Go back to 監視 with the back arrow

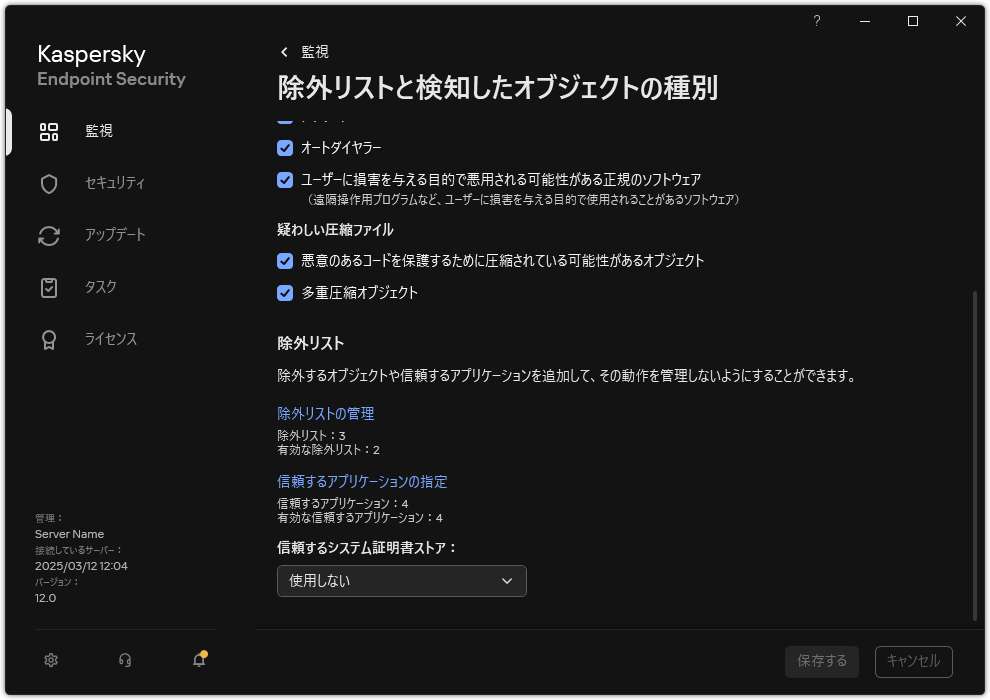click(x=282, y=51)
